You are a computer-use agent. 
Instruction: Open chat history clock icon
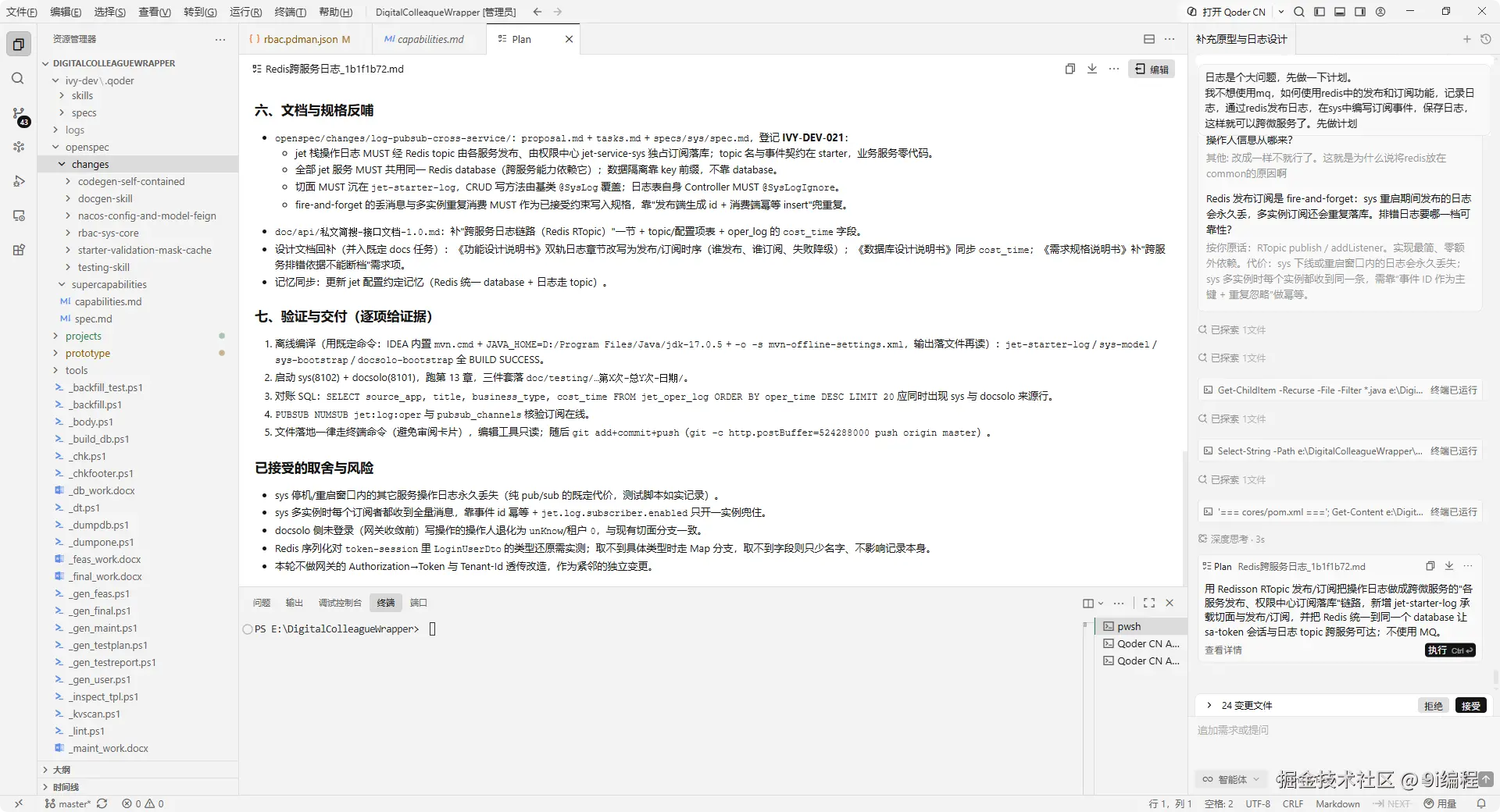(x=1486, y=39)
